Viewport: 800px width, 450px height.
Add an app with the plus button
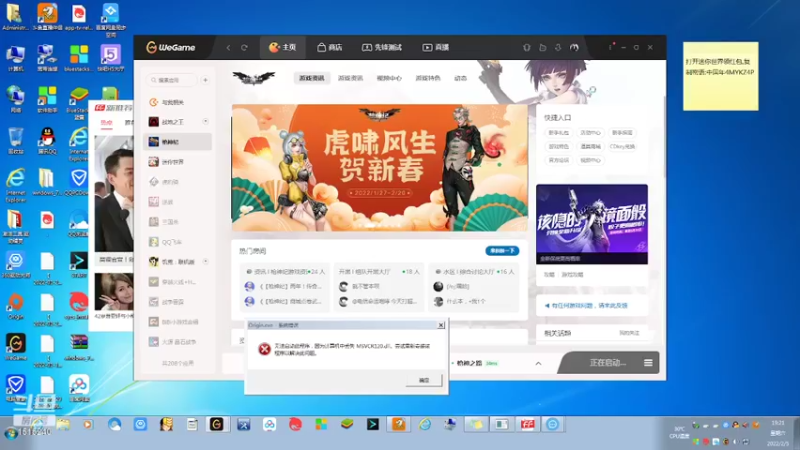point(205,80)
